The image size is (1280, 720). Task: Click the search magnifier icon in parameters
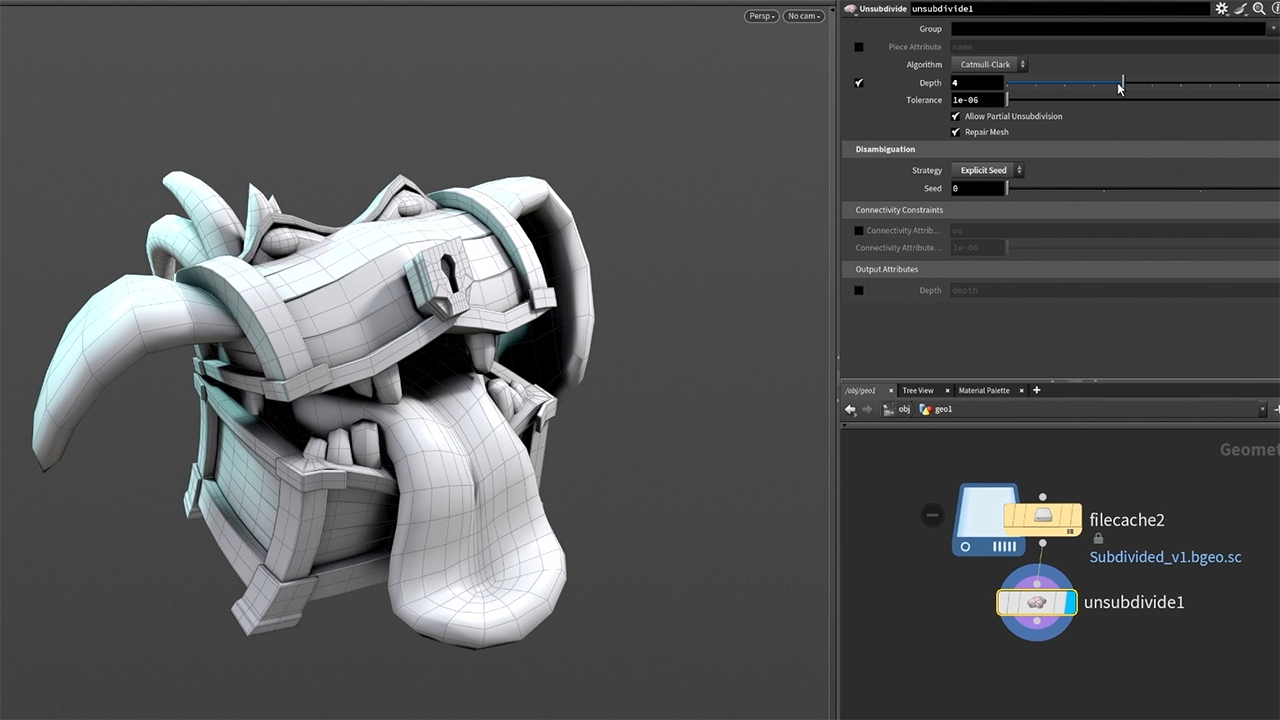coord(1259,9)
